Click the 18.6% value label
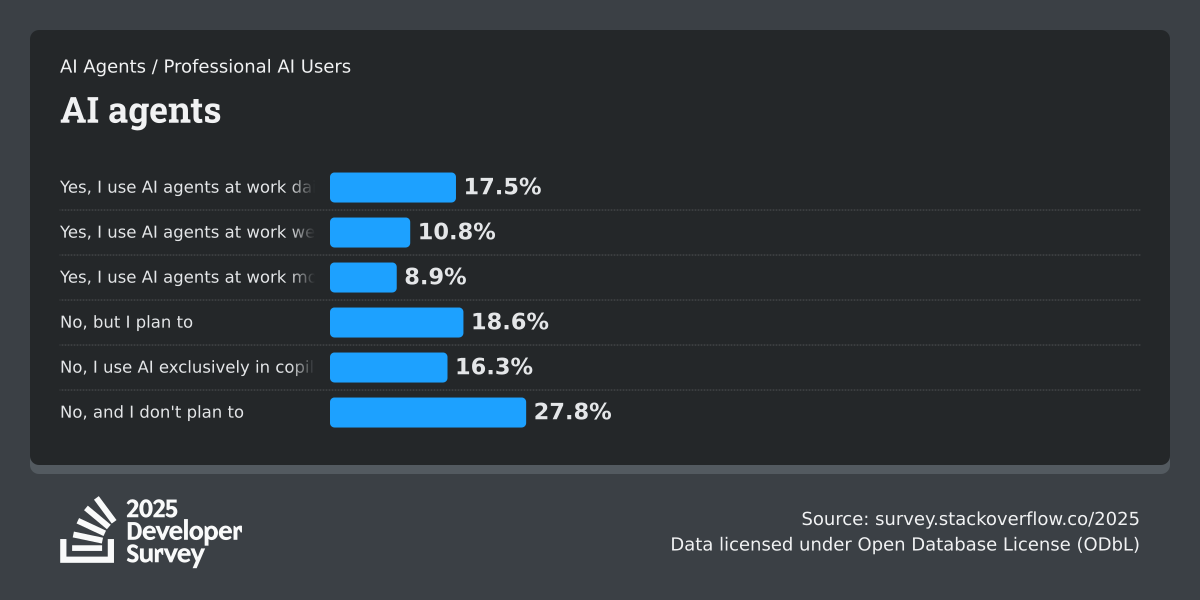The width and height of the screenshot is (1200, 600). click(x=510, y=322)
